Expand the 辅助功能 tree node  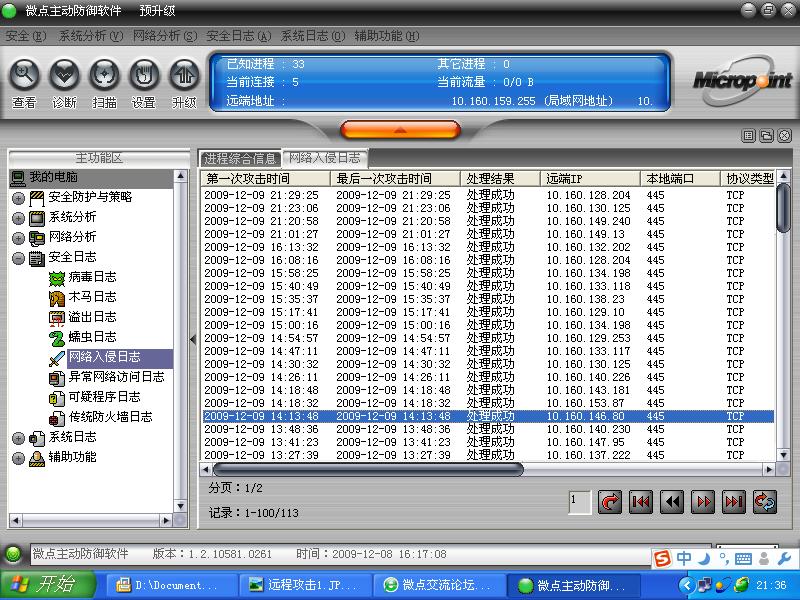18,458
